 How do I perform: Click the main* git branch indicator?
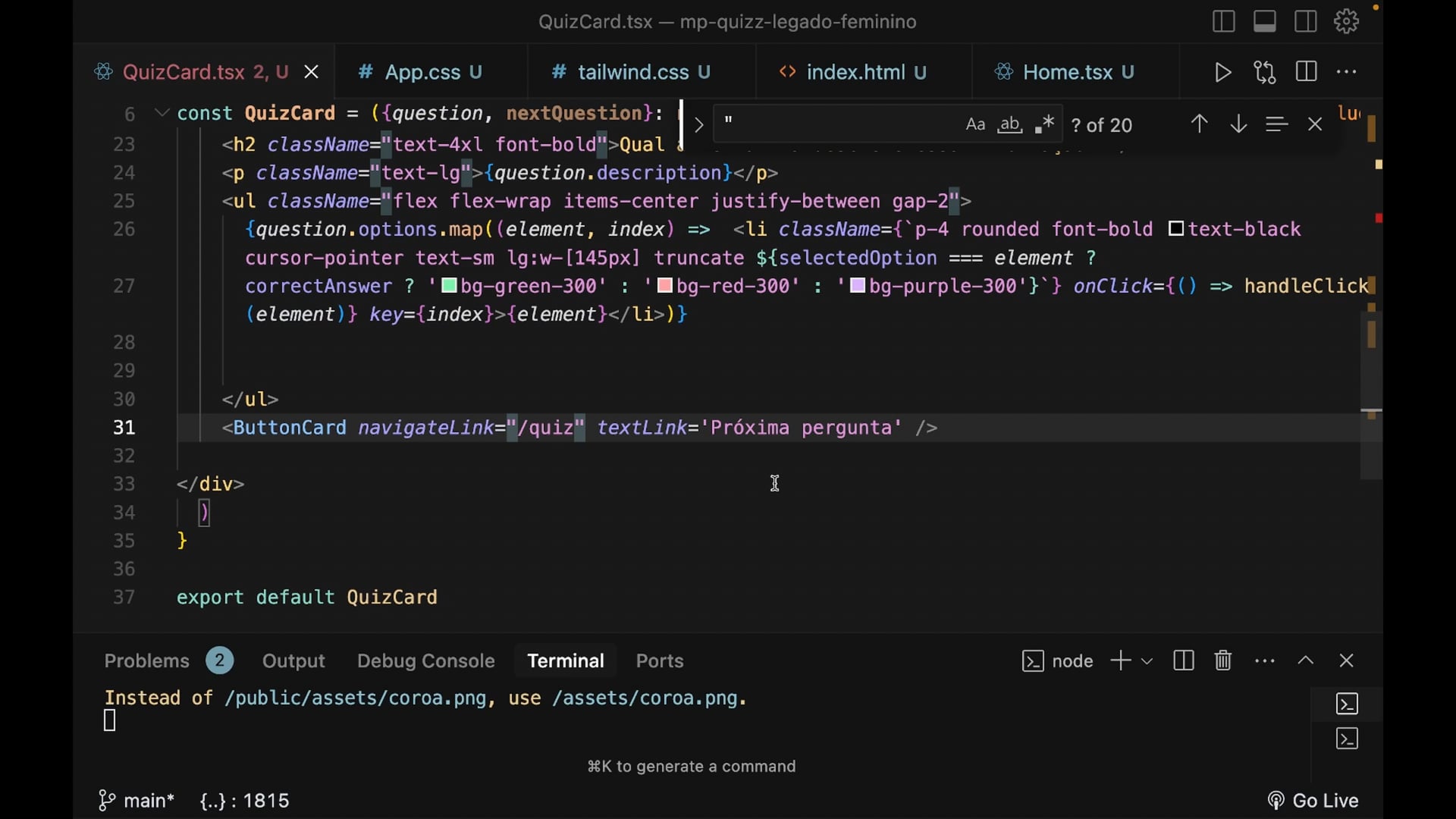pyautogui.click(x=137, y=801)
